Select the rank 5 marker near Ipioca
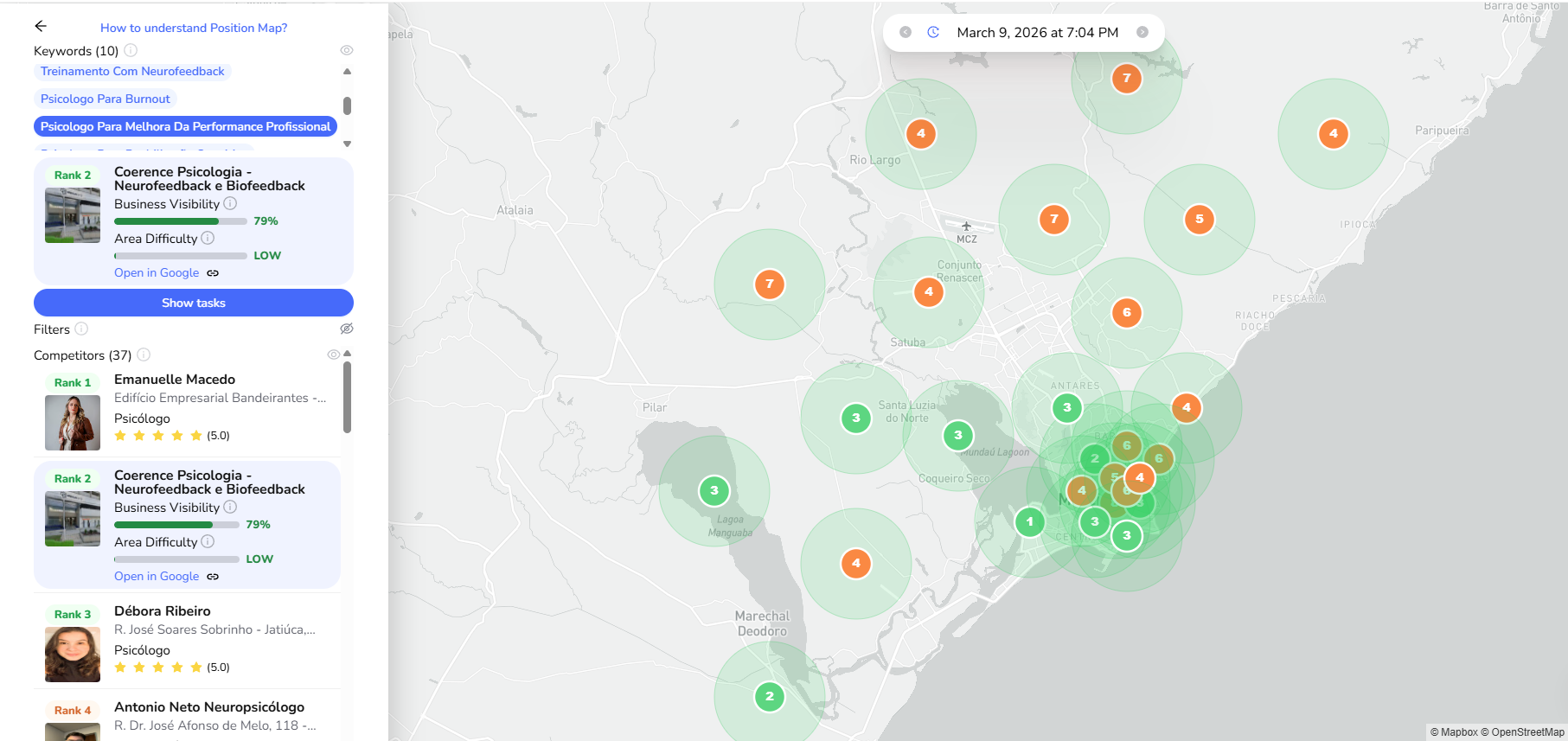The height and width of the screenshot is (741, 1568). [1199, 219]
